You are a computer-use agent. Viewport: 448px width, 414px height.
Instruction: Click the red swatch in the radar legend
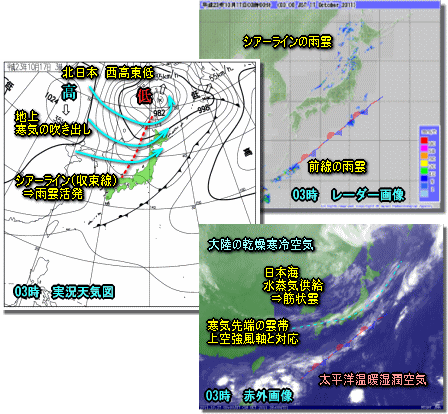click(425, 140)
